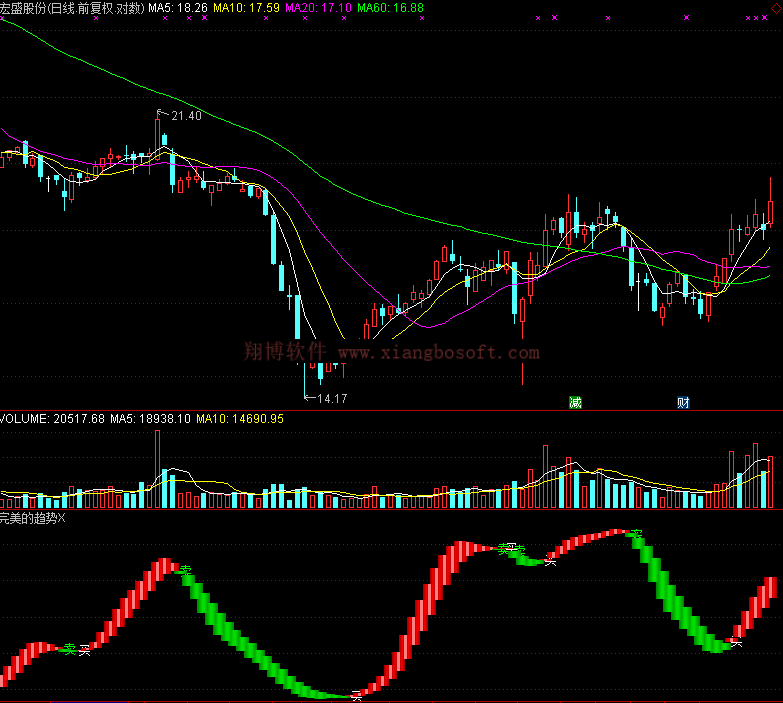Viewport: 783px width, 703px height.
Task: Select the green MA60: 16.88 label
Action: coord(391,7)
